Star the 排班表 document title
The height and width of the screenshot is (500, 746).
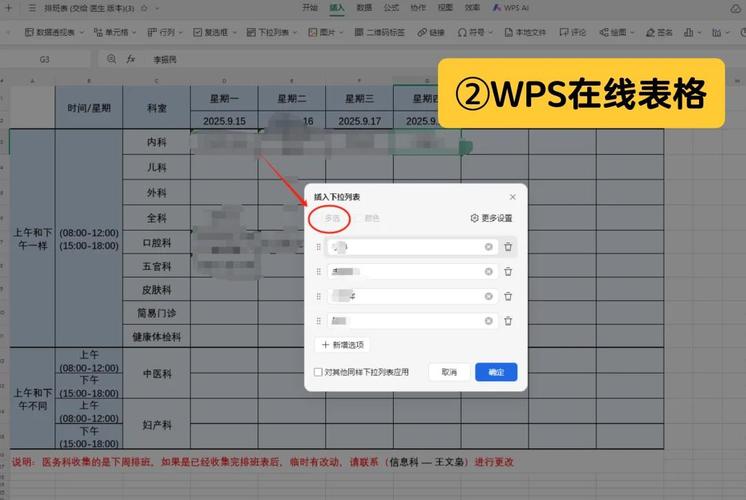point(144,8)
